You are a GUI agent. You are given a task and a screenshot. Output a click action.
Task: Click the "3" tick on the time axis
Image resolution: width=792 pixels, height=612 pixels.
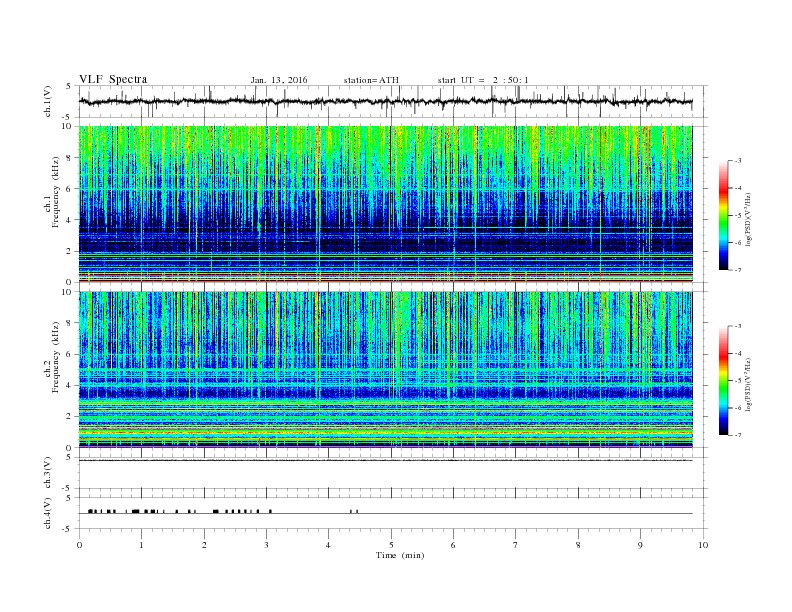coord(266,545)
